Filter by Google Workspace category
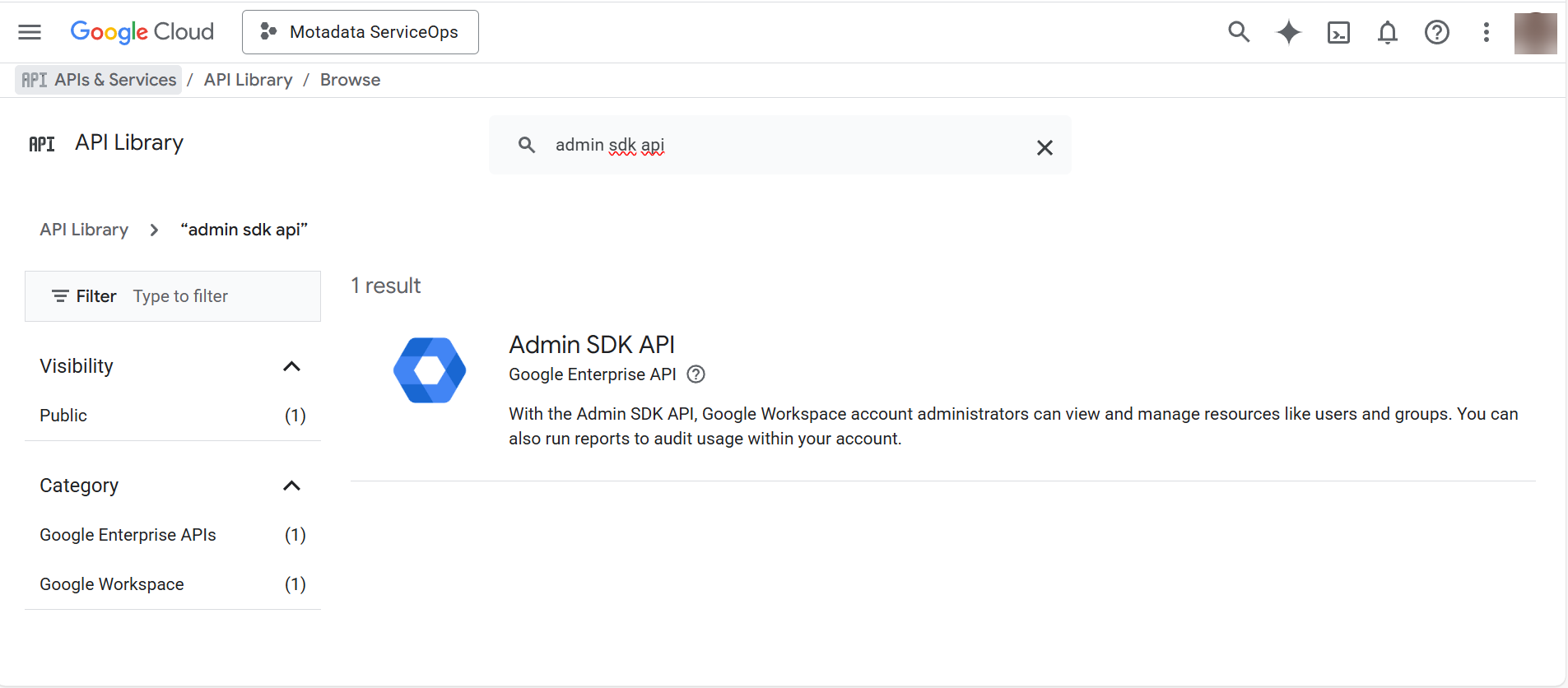 coord(173,584)
